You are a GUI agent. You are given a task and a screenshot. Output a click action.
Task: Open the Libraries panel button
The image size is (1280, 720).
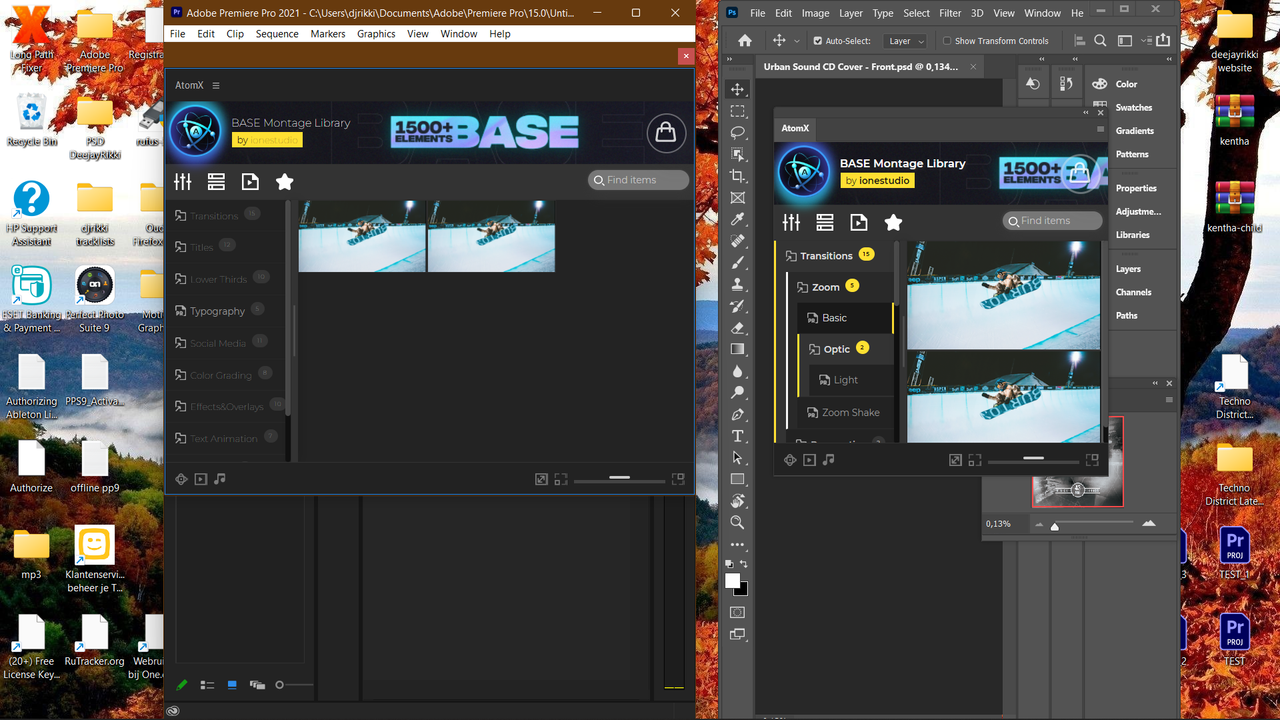click(x=1133, y=235)
